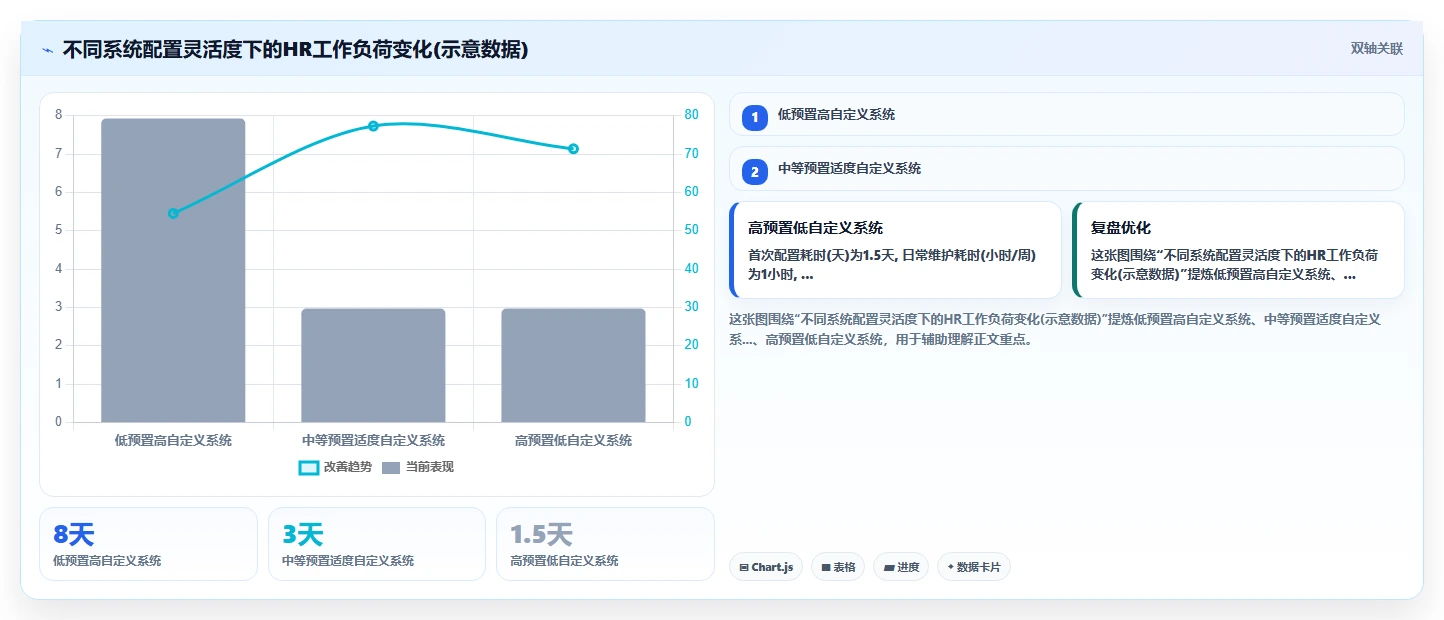Click the 改善趋势 legend color box
This screenshot has height=620, width=1444.
[309, 468]
